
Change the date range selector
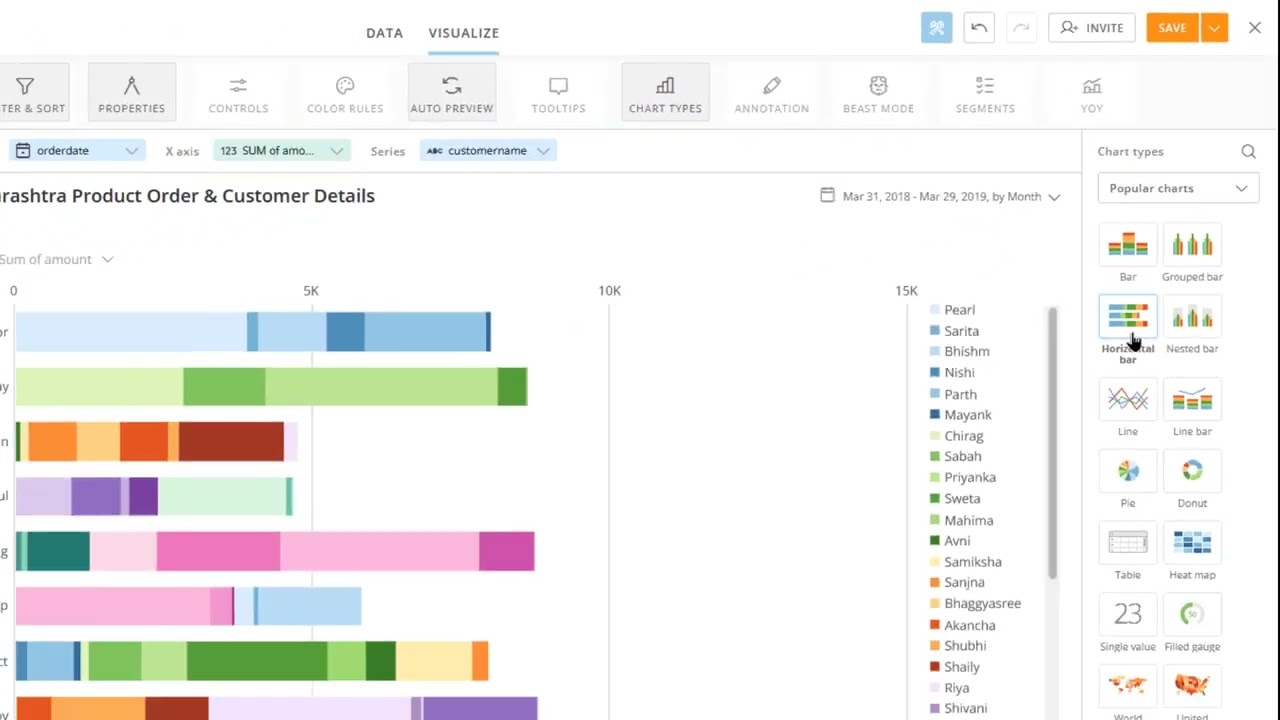coord(940,196)
